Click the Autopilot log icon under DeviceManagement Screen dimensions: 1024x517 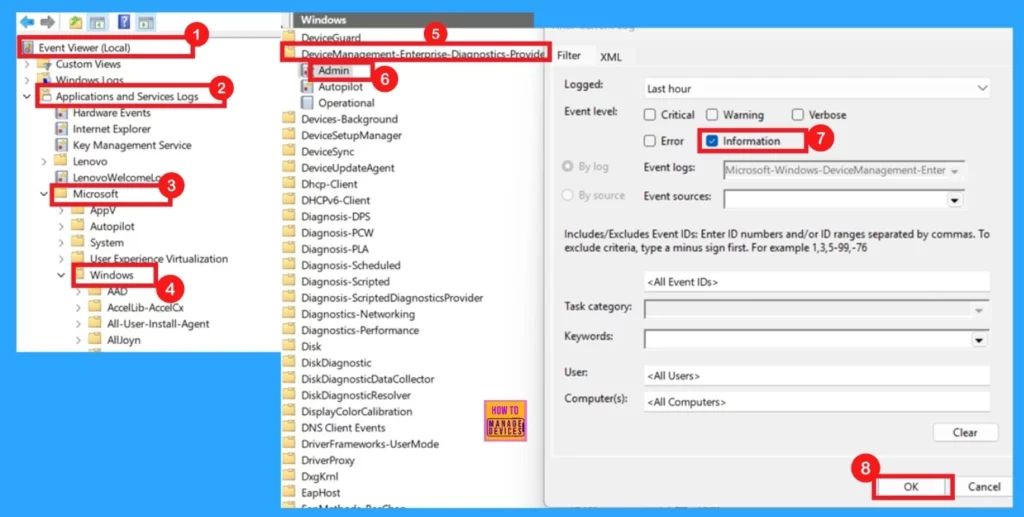tap(306, 87)
